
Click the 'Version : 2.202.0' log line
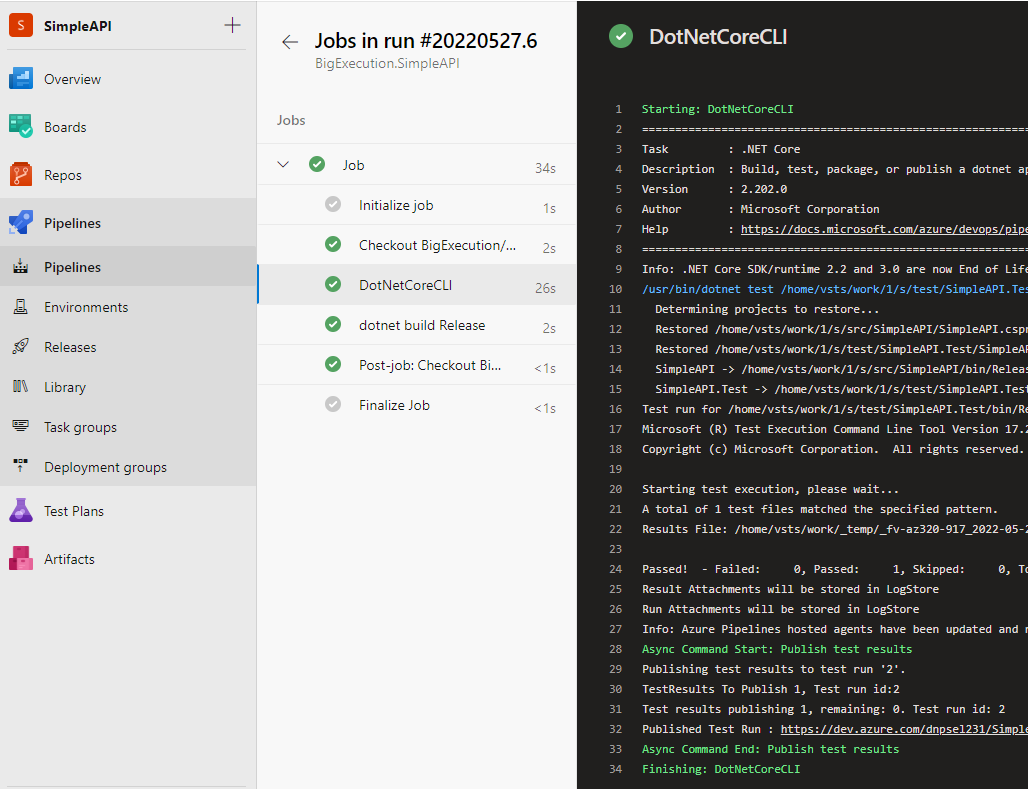[715, 189]
